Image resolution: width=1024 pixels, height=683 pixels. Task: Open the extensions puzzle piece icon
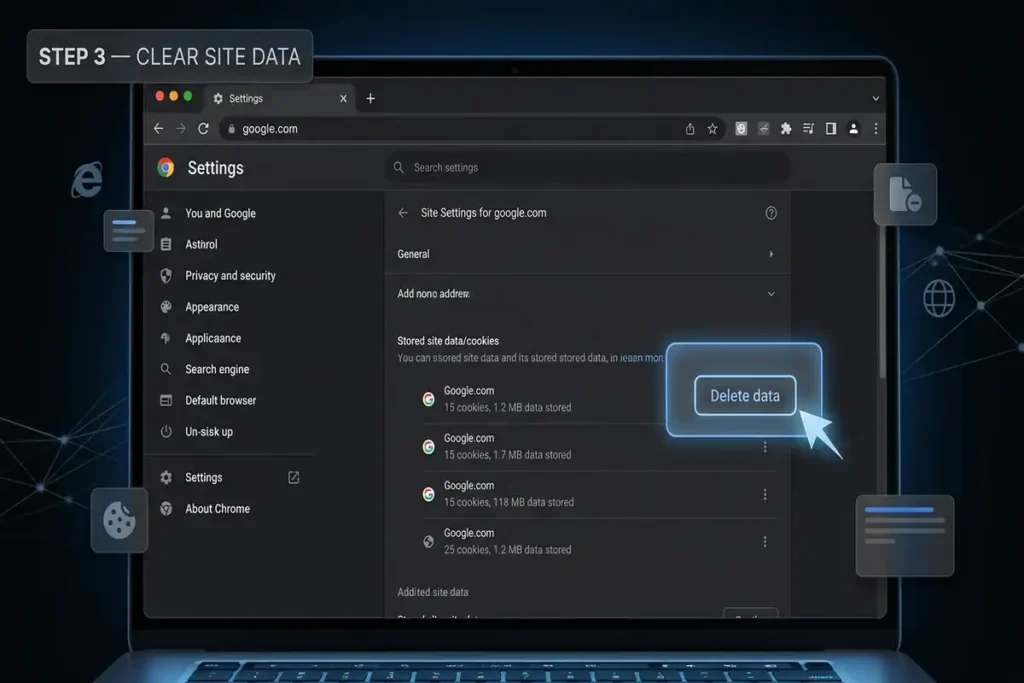click(x=786, y=129)
